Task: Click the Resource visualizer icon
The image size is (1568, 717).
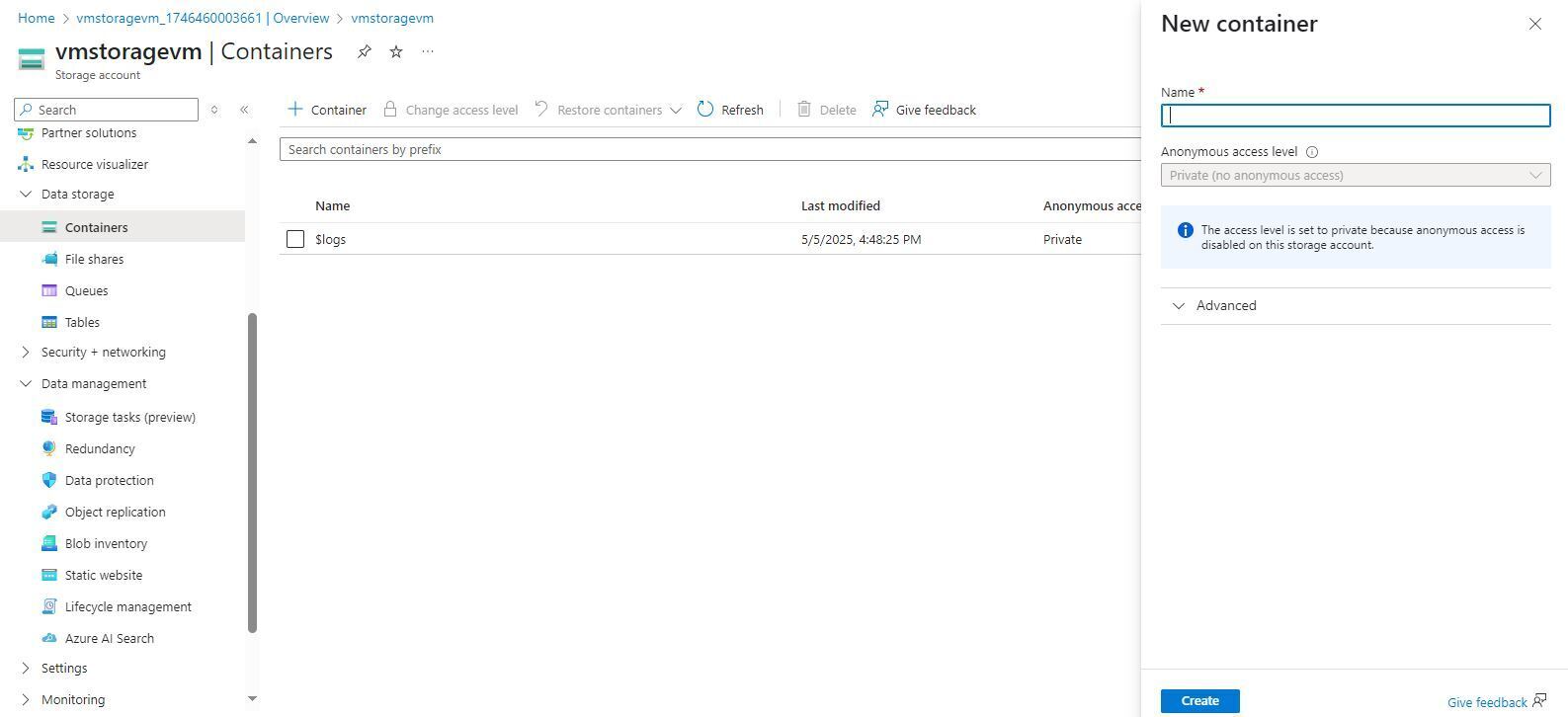Action: click(x=26, y=164)
